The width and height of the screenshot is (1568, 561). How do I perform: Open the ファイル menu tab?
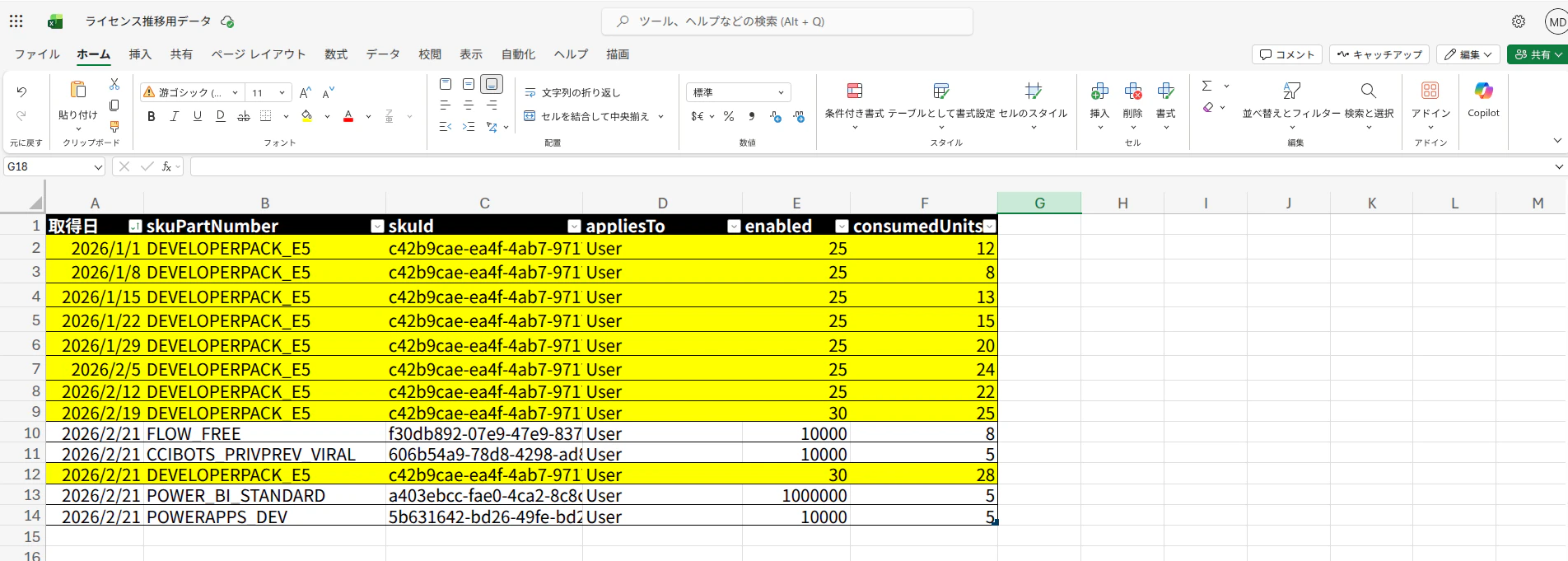(x=37, y=54)
